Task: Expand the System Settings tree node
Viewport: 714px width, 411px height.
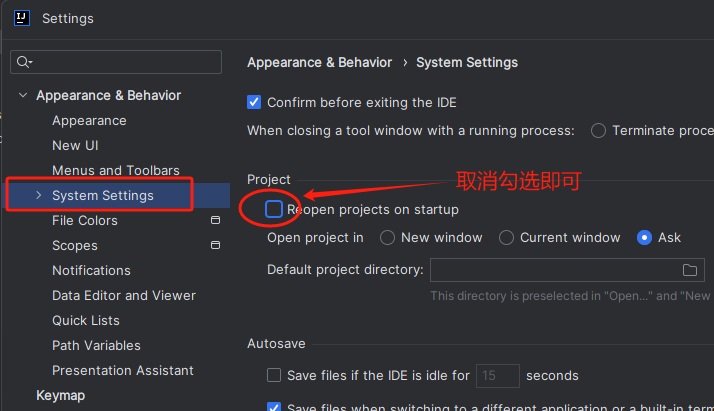Action: tap(39, 195)
